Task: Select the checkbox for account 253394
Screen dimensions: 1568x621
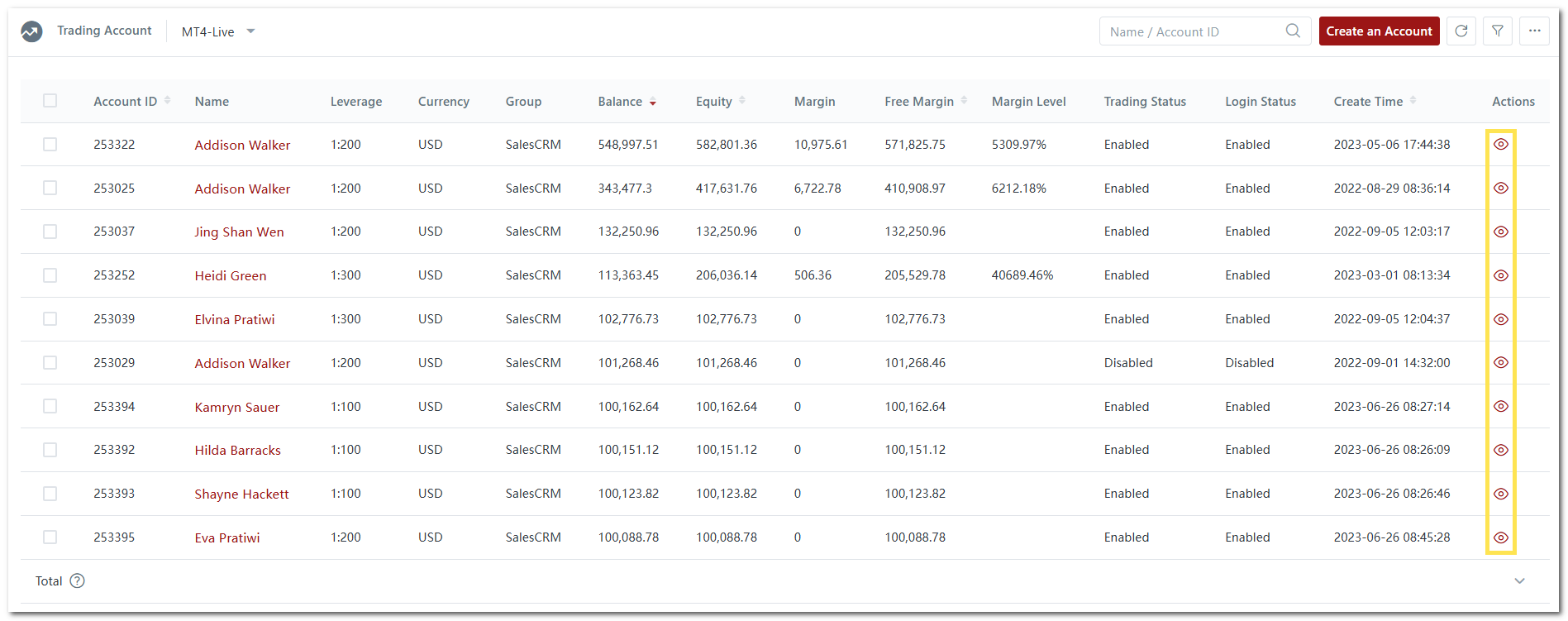Action: tap(50, 406)
